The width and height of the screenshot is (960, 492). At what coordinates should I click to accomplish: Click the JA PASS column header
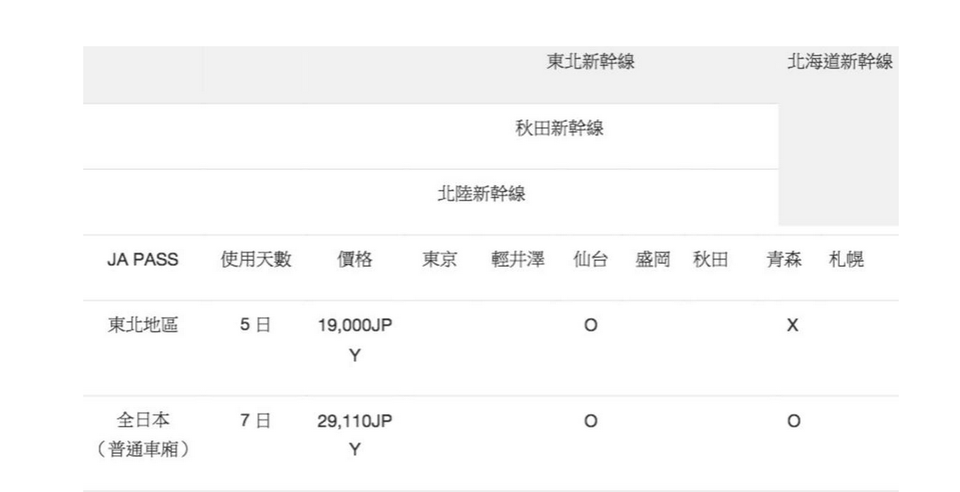(142, 260)
